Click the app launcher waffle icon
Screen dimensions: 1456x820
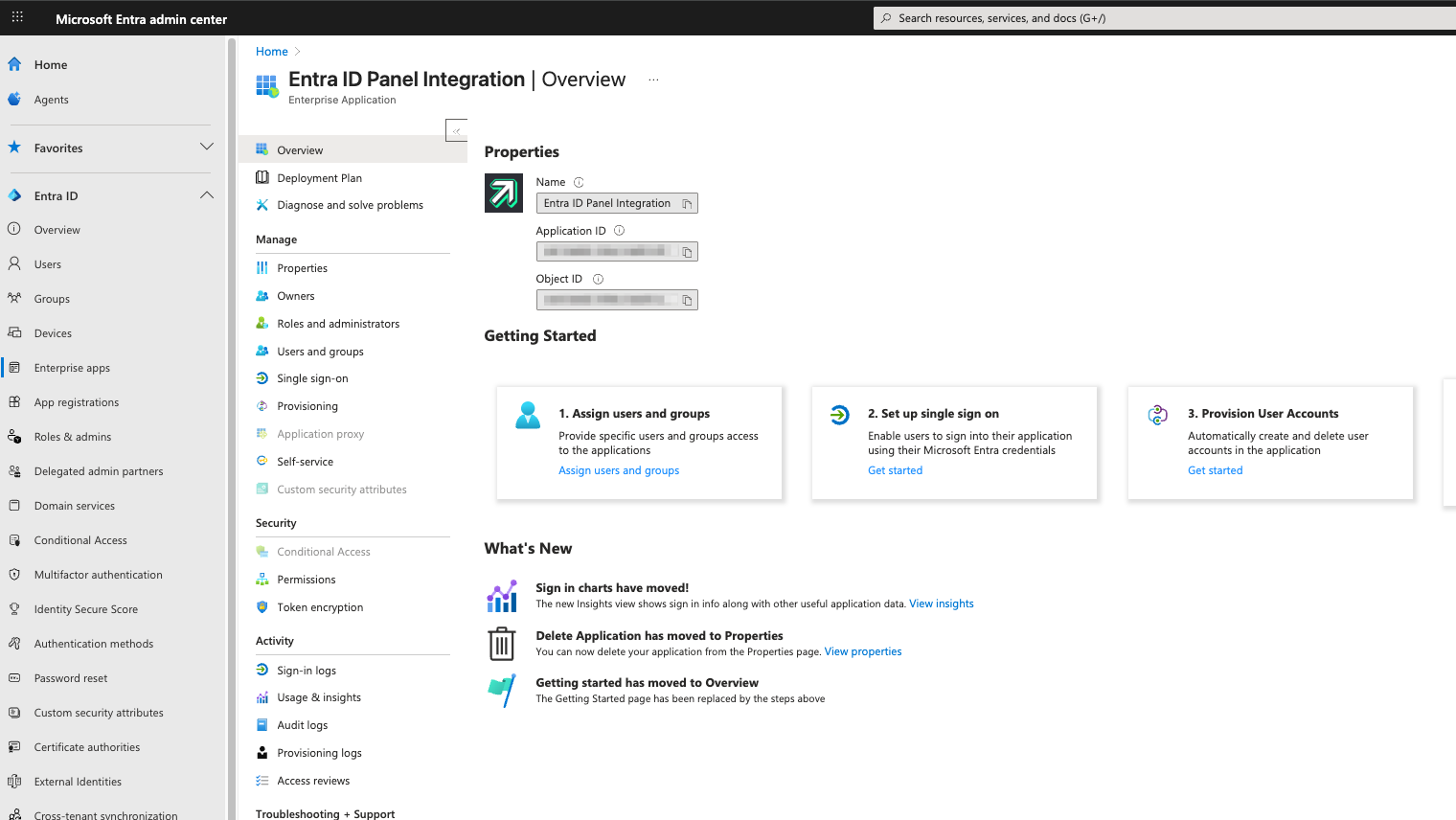(x=17, y=17)
